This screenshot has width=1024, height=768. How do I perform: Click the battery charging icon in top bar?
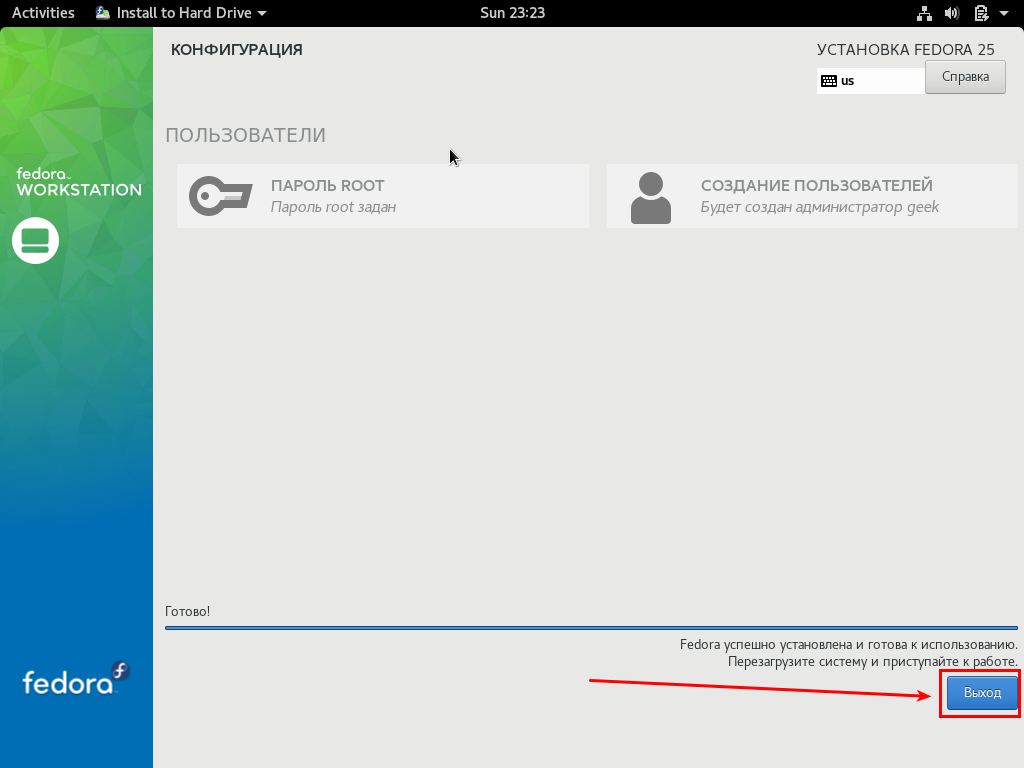tap(981, 13)
